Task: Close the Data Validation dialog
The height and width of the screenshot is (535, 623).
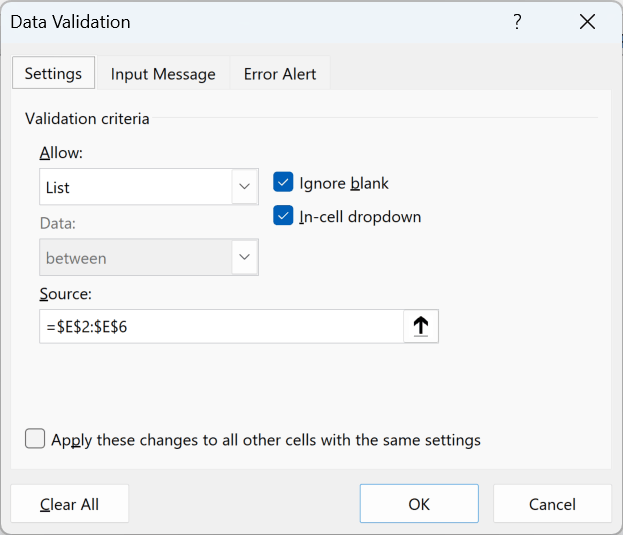Action: click(x=587, y=21)
